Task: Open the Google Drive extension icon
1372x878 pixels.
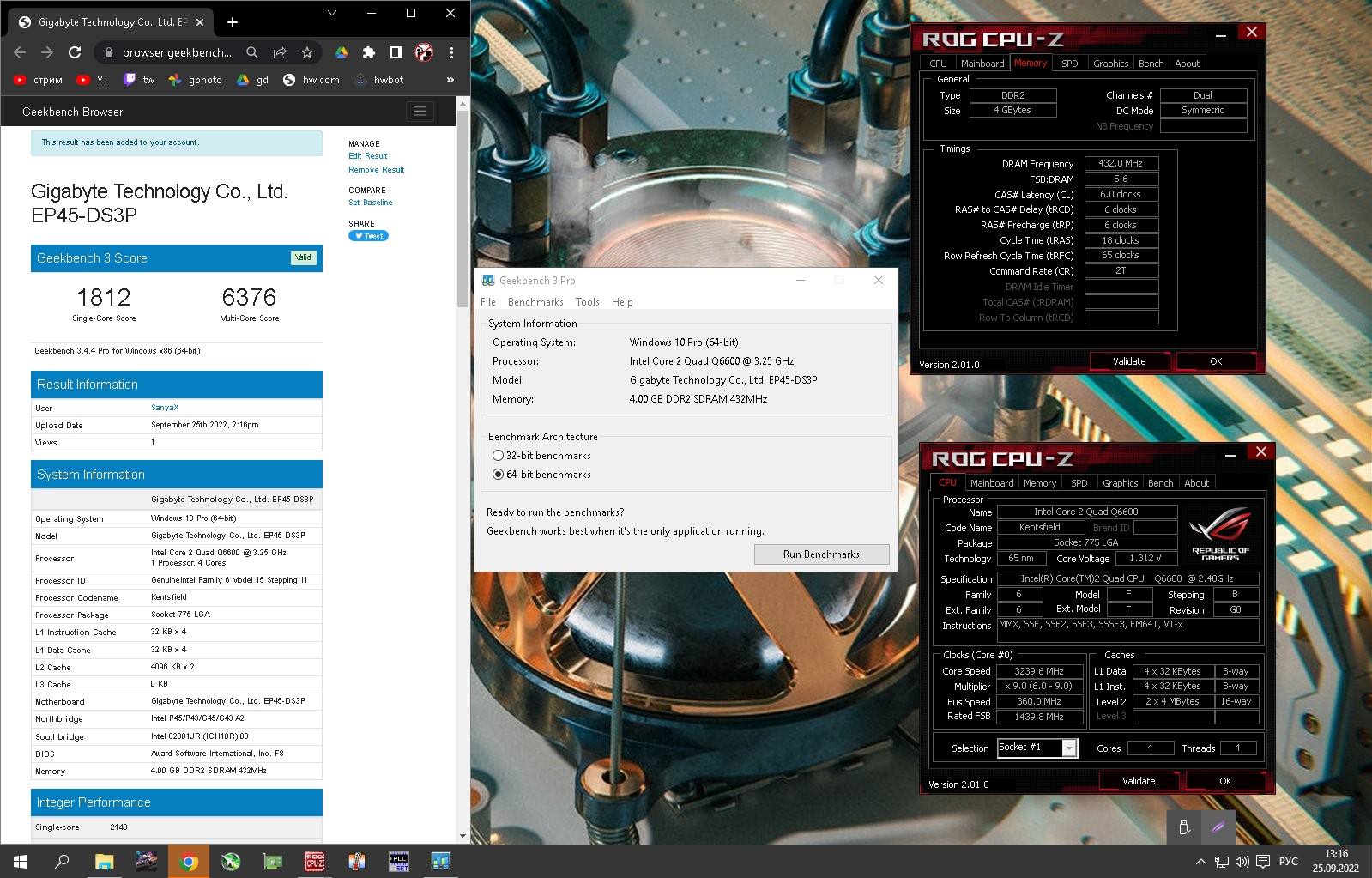Action: [x=341, y=52]
